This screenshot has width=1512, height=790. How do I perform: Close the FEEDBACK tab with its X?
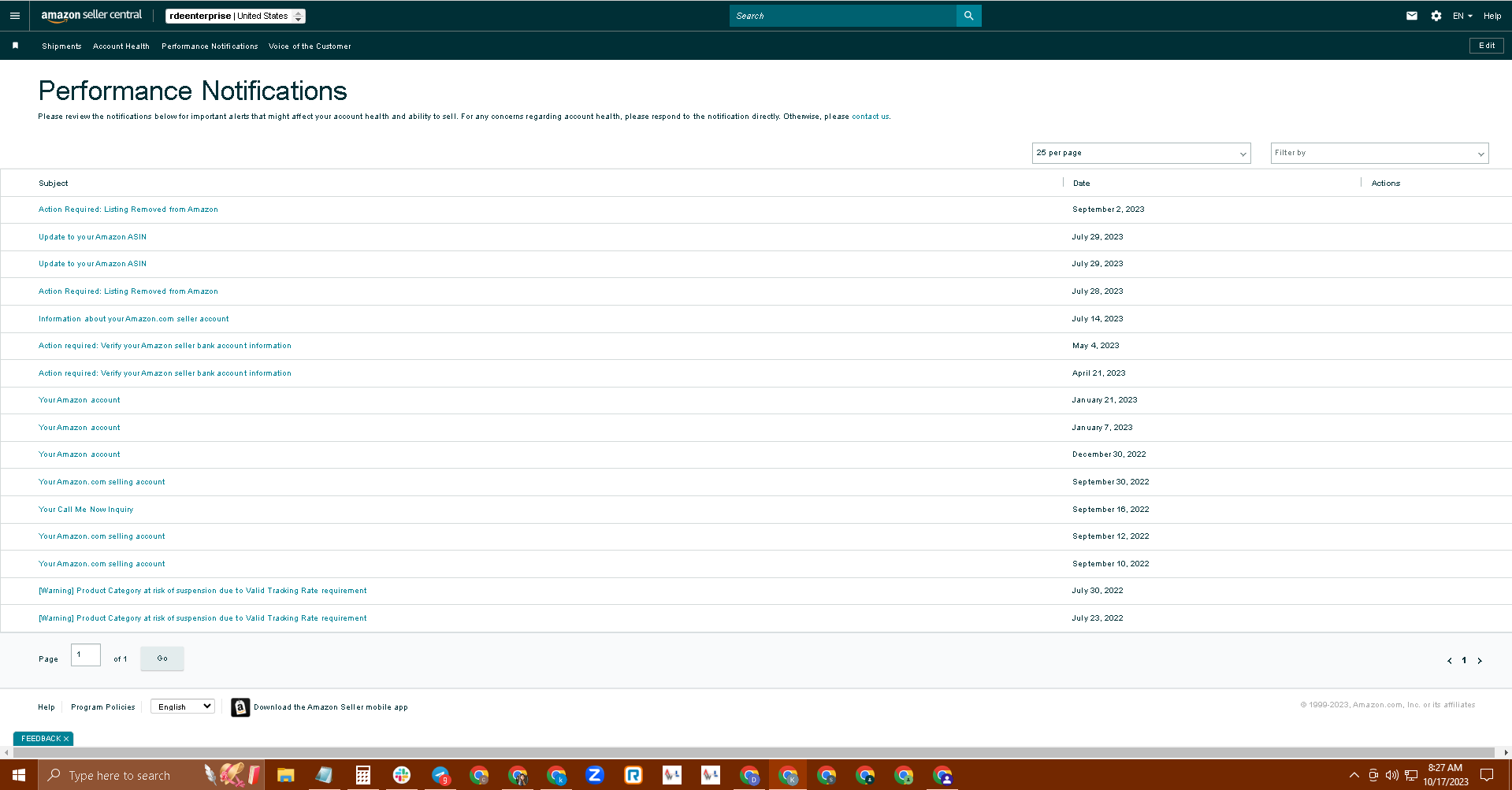click(66, 739)
